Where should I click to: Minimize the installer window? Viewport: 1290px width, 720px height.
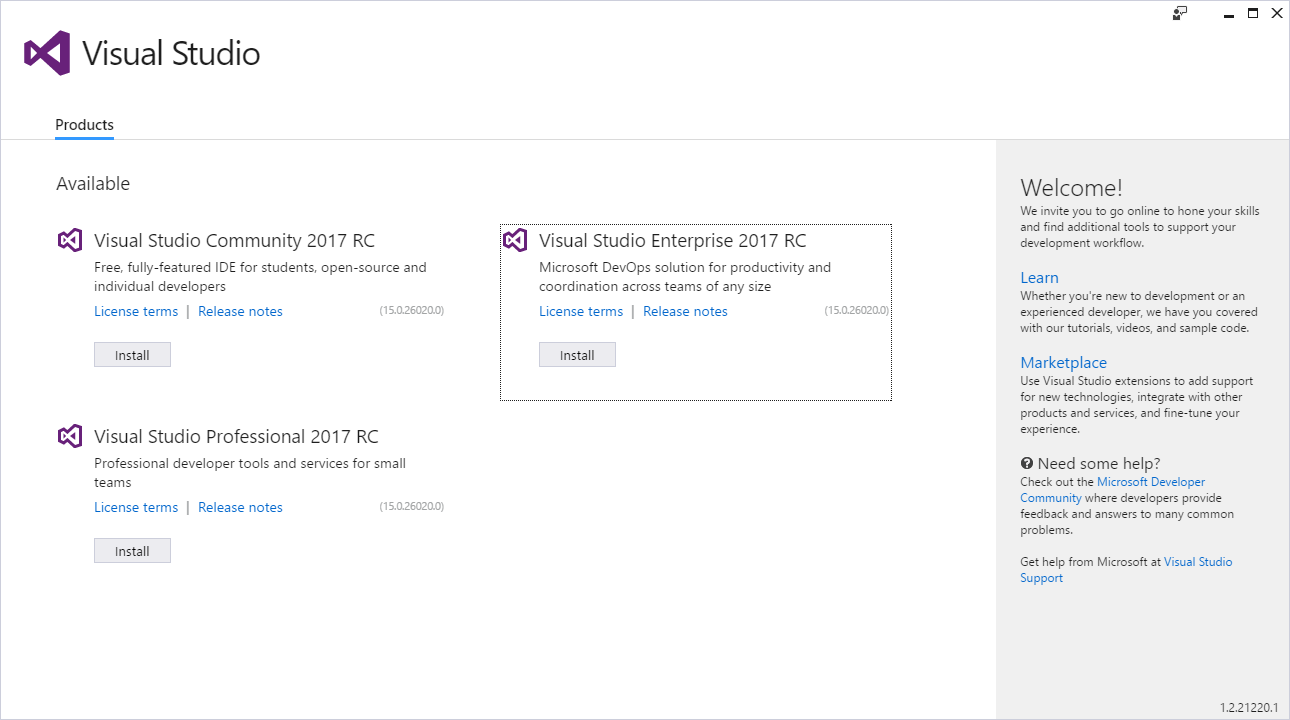coord(1229,14)
